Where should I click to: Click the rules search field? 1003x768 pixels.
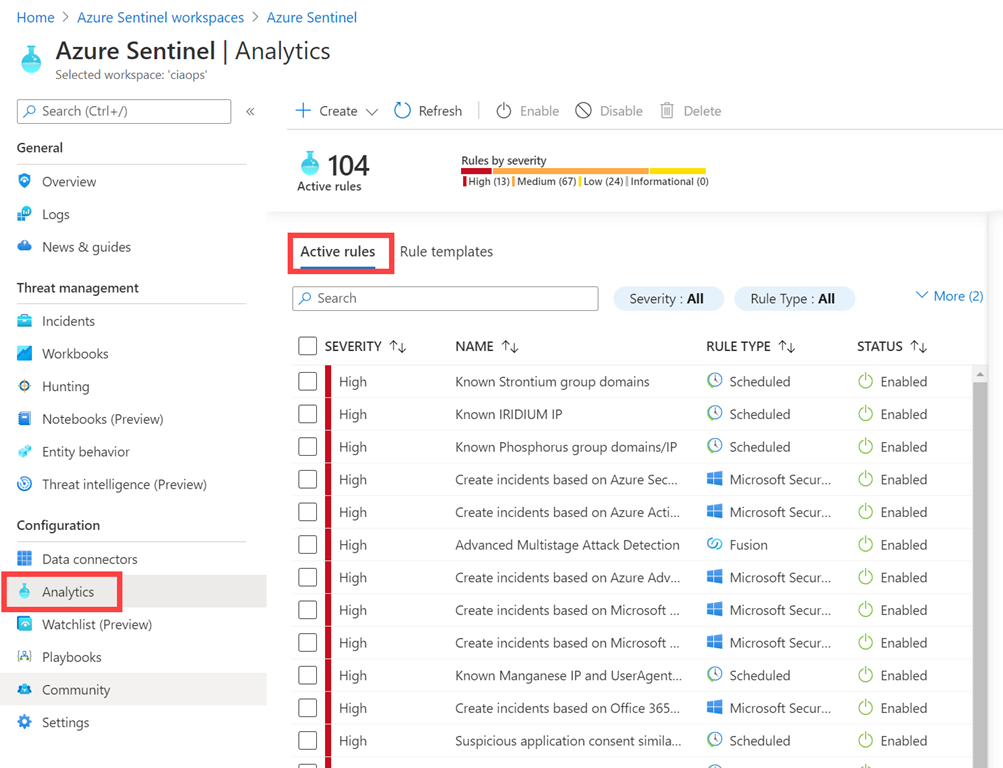445,298
